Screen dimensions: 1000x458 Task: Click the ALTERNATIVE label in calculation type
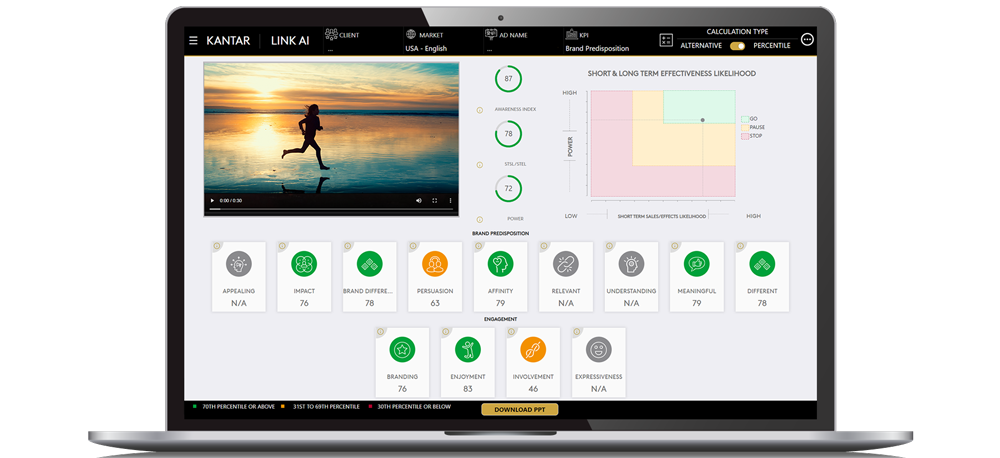click(701, 46)
